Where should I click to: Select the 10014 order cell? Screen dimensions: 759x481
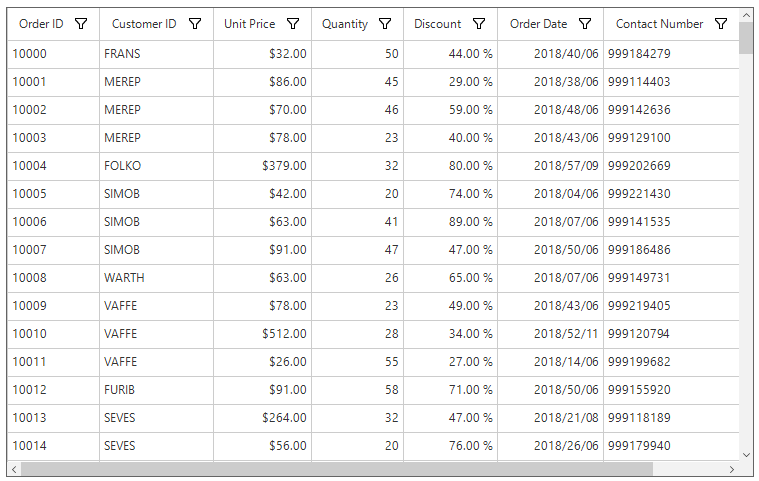pyautogui.click(x=53, y=447)
